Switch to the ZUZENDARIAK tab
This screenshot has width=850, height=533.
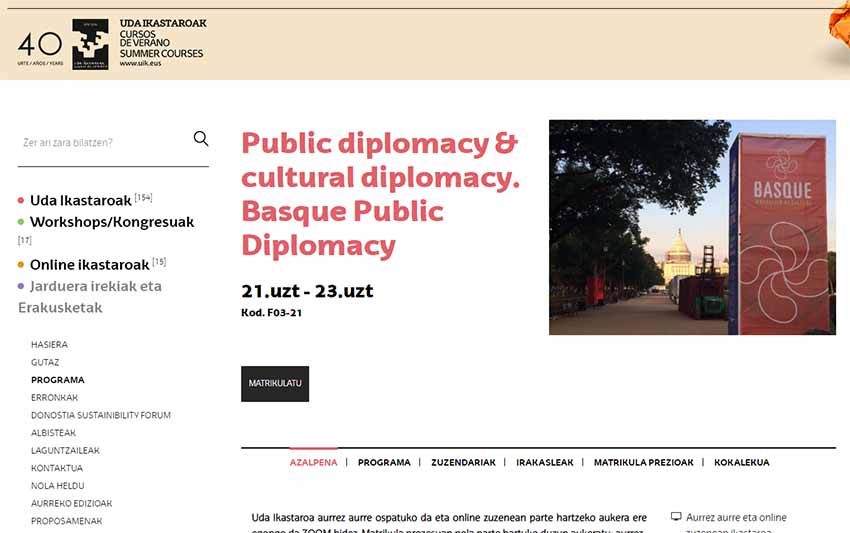coord(463,463)
